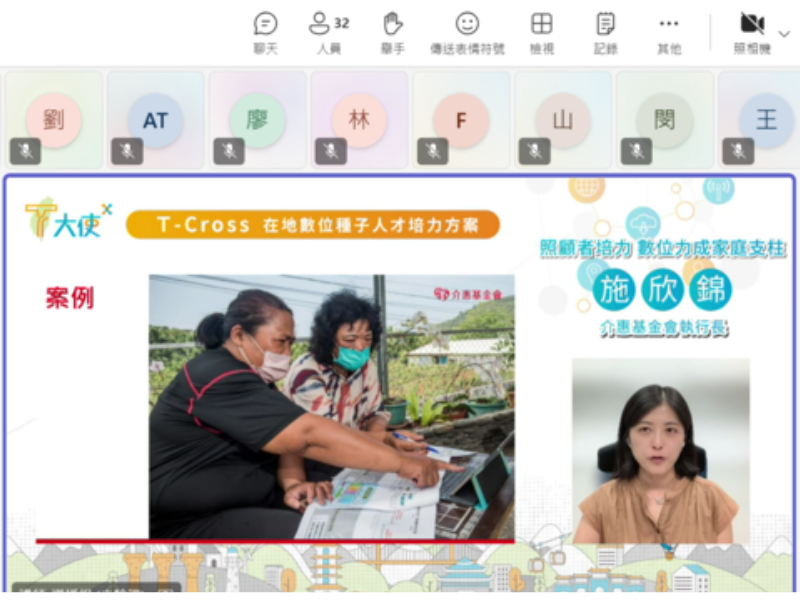The image size is (800, 600).
Task: Click muted mic icon on AT tile
Action: click(x=127, y=151)
